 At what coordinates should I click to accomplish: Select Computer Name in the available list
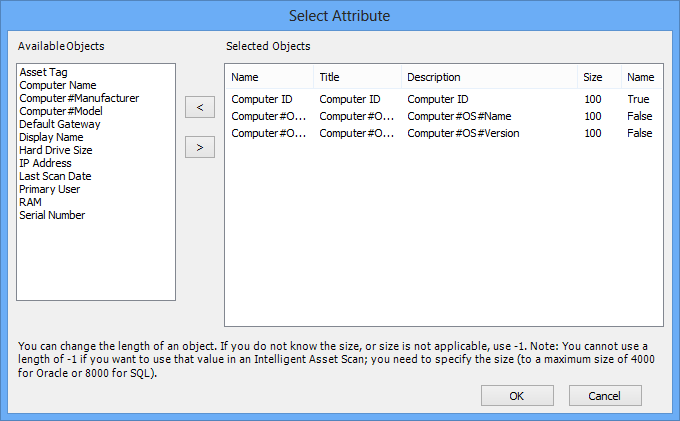[58, 85]
